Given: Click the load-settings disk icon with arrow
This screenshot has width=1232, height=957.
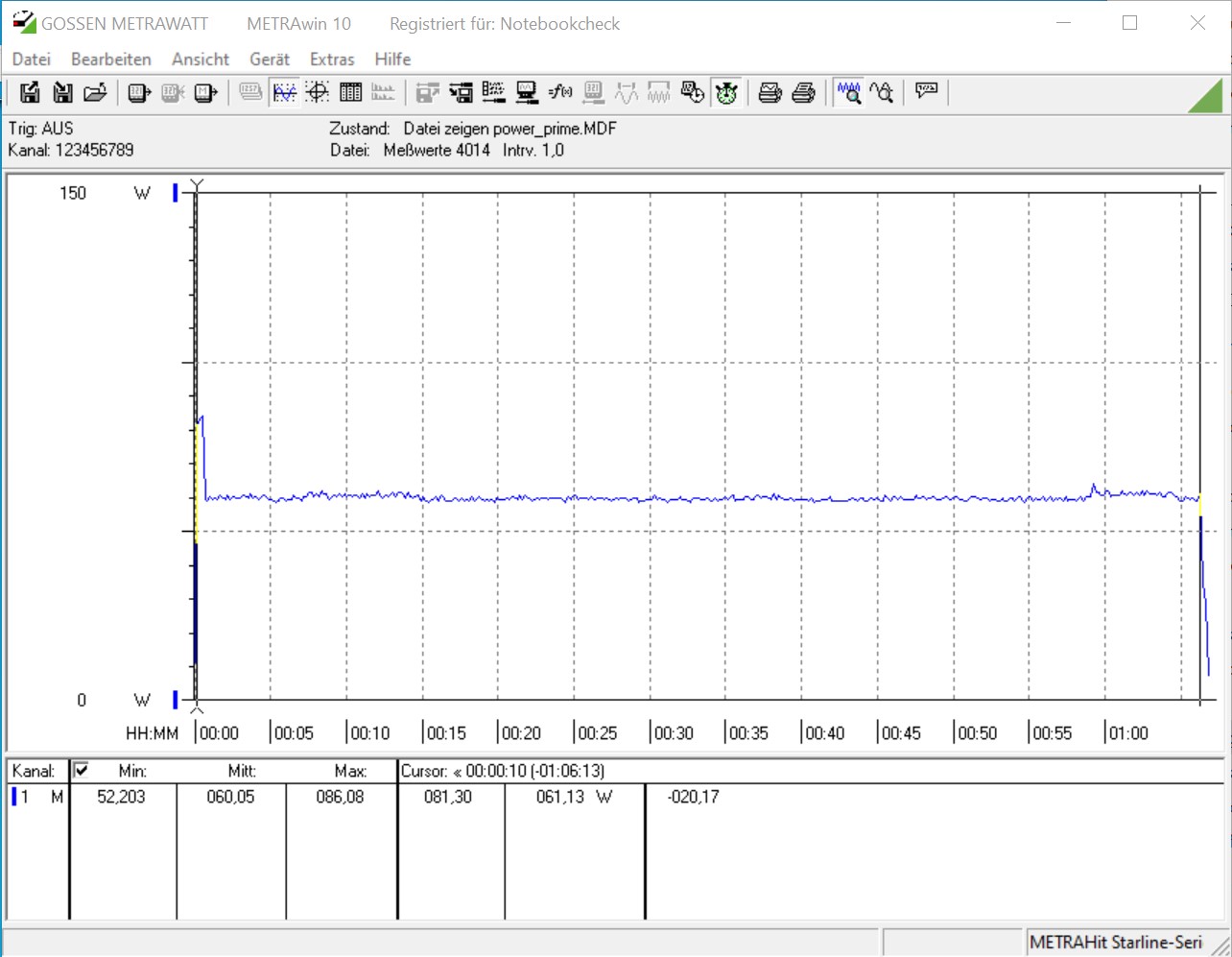Looking at the screenshot, I should tap(462, 92).
